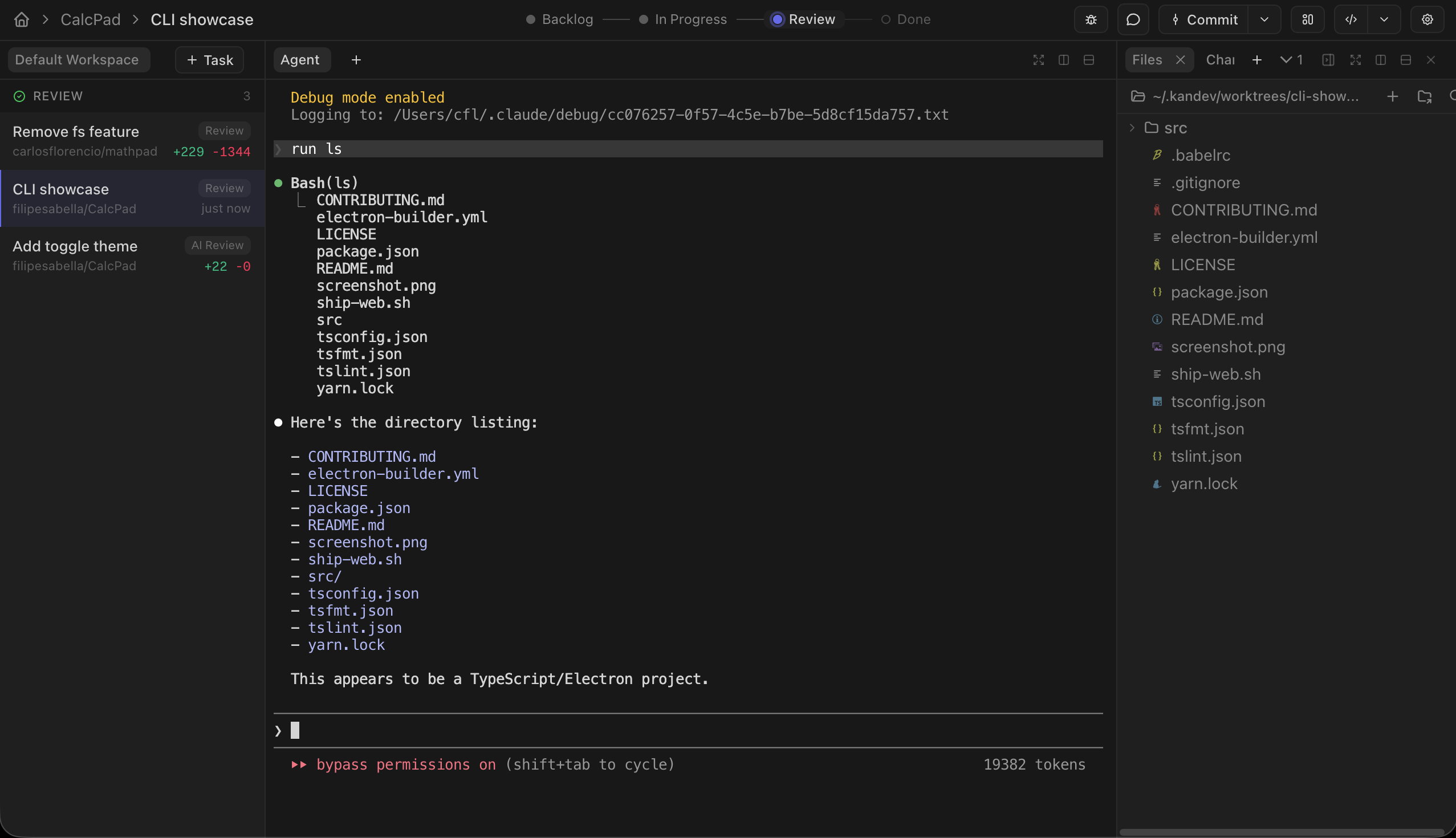Click the 19382 tokens counter
The image size is (1456, 838).
[x=1034, y=764]
